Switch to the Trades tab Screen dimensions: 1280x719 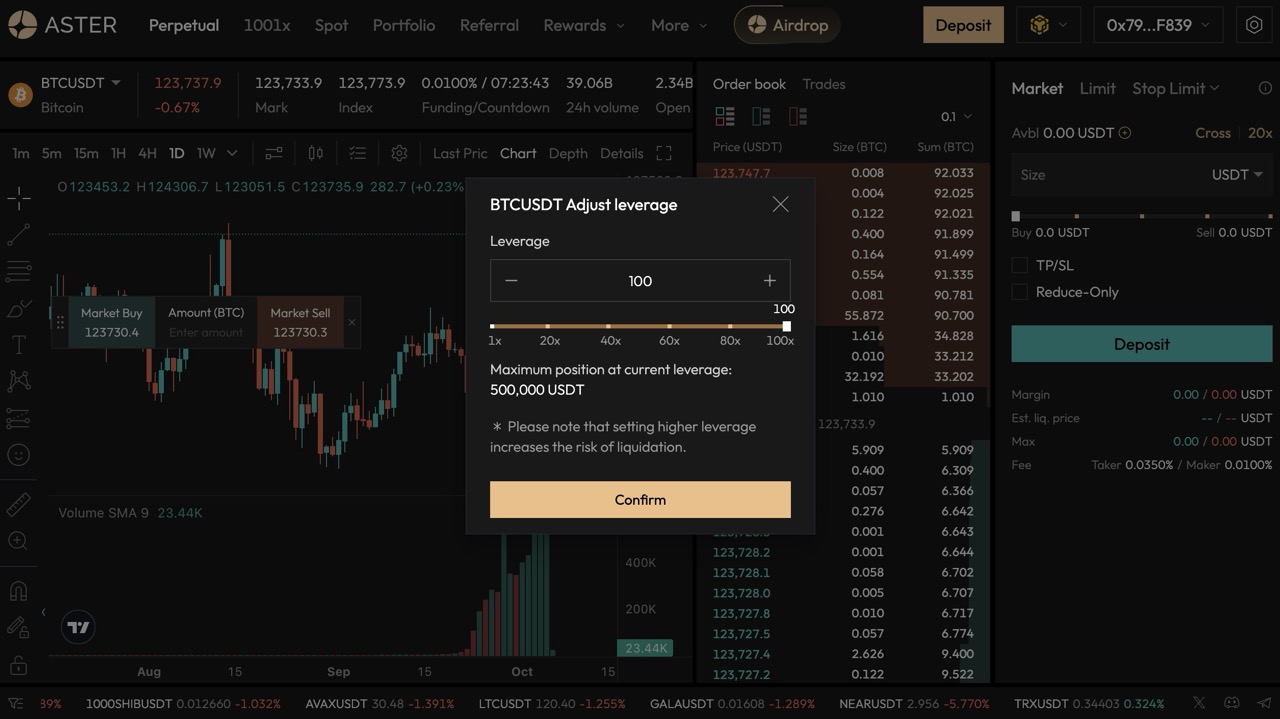pos(824,84)
